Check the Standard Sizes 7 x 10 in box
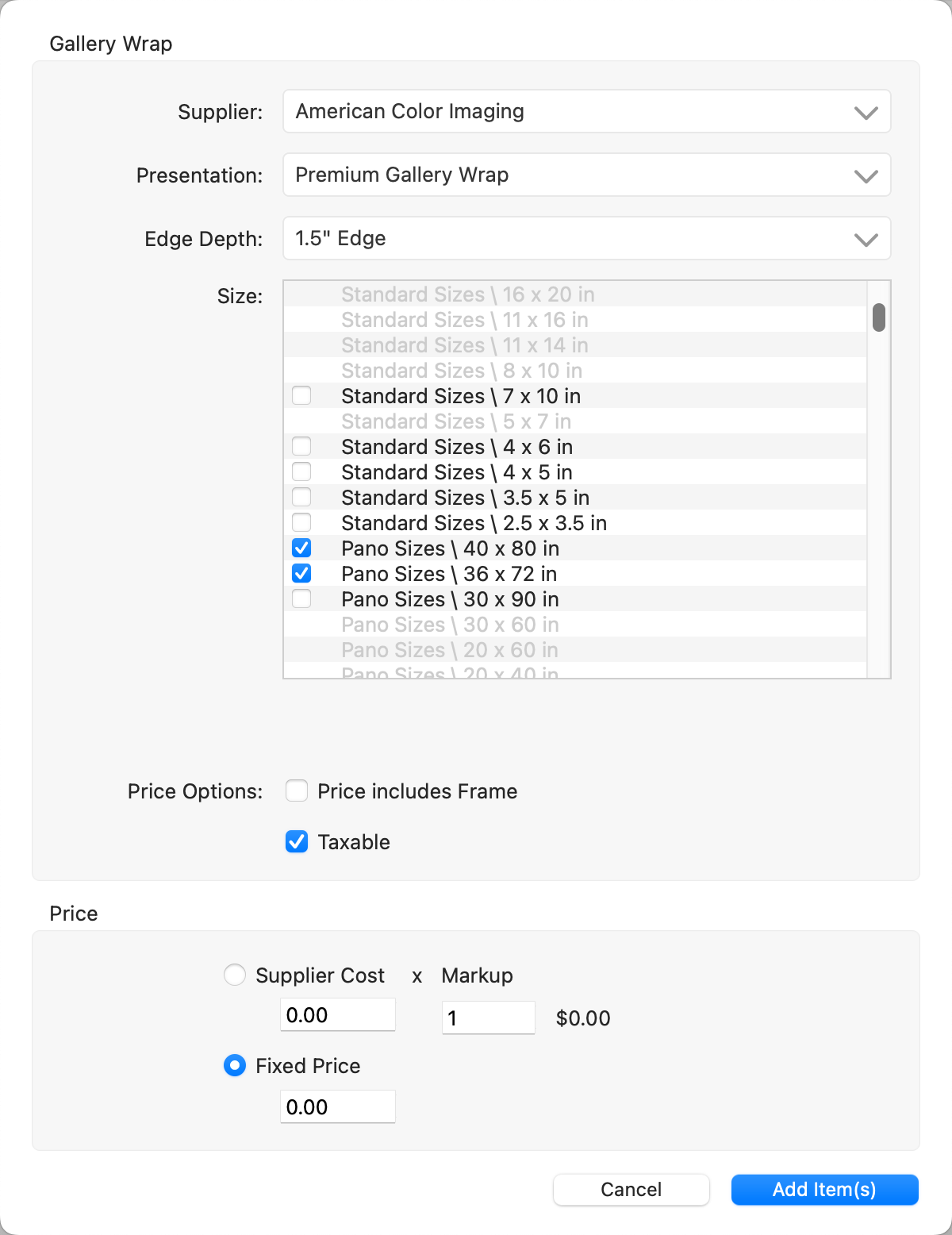952x1235 pixels. (x=301, y=395)
